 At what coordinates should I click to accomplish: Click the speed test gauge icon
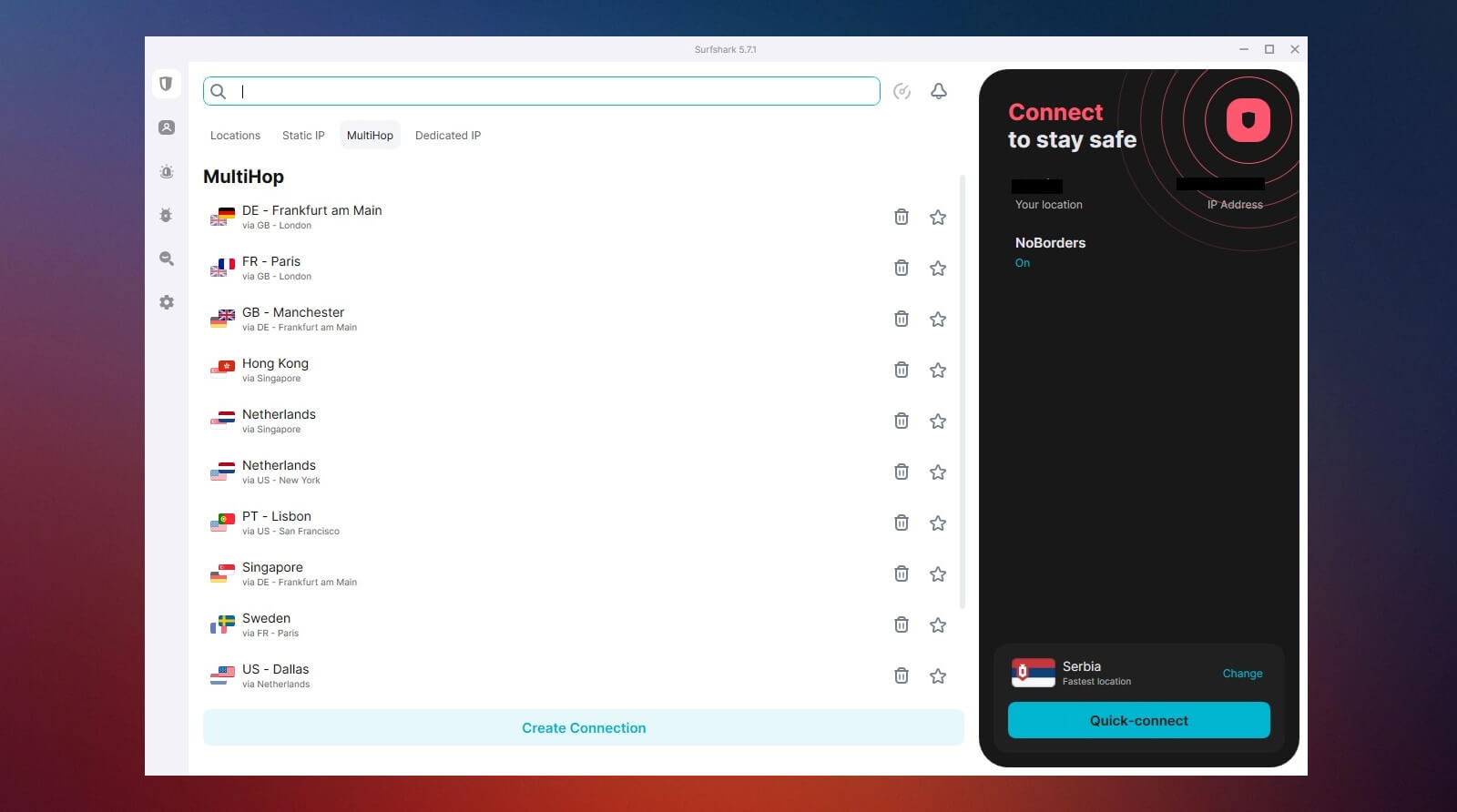(902, 91)
